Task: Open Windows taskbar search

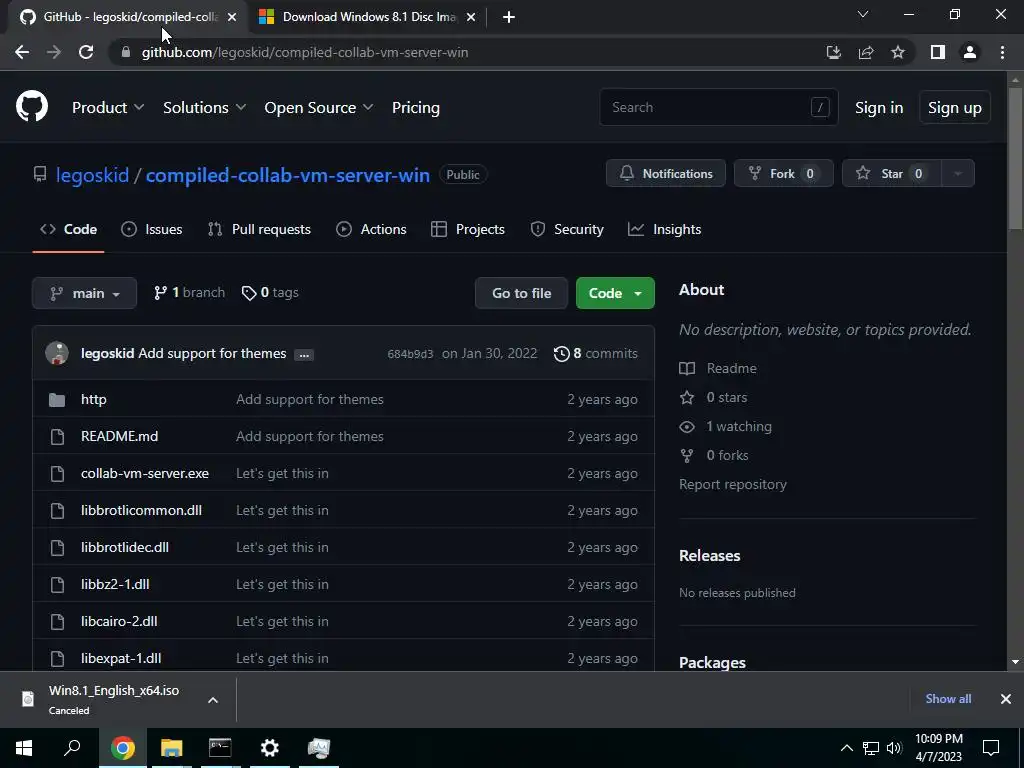Action: [72, 747]
